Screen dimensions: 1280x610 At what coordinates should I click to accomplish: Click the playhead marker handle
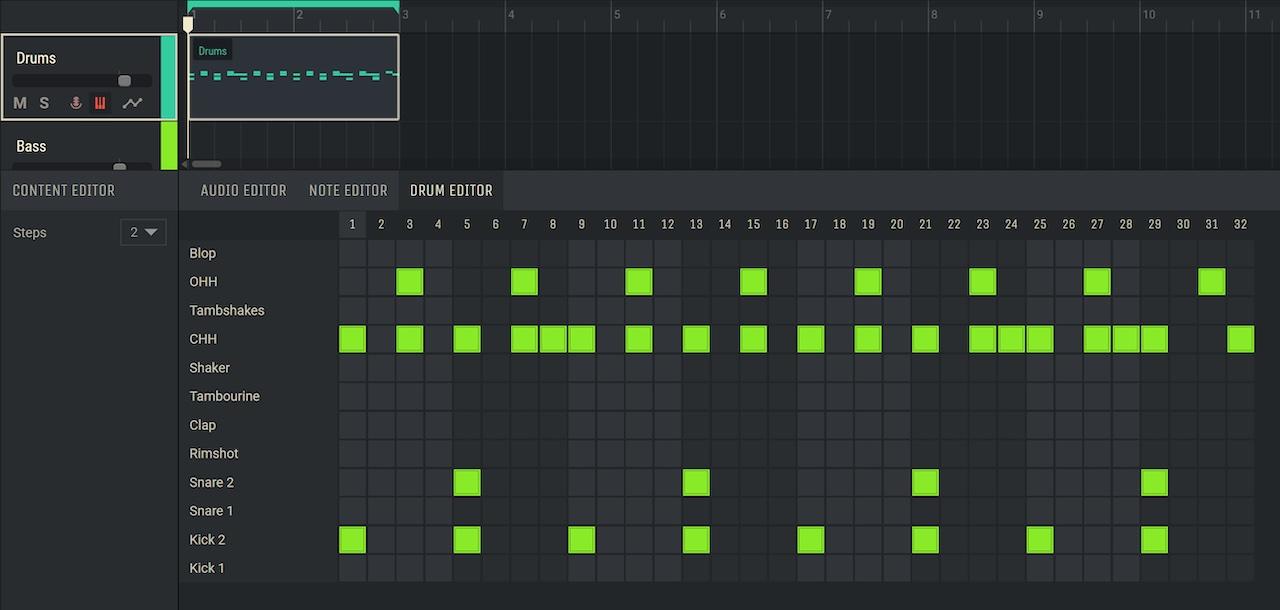[188, 24]
